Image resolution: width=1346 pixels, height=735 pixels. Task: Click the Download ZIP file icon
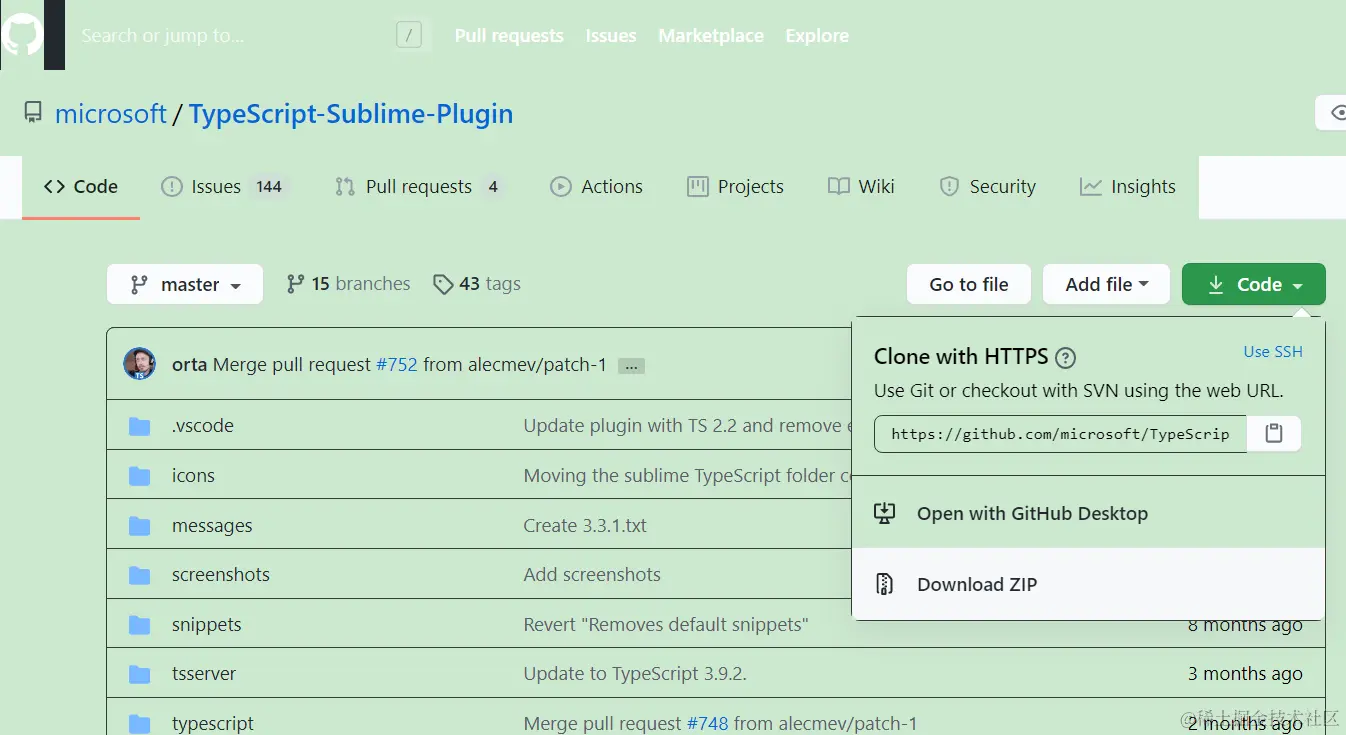click(x=884, y=584)
